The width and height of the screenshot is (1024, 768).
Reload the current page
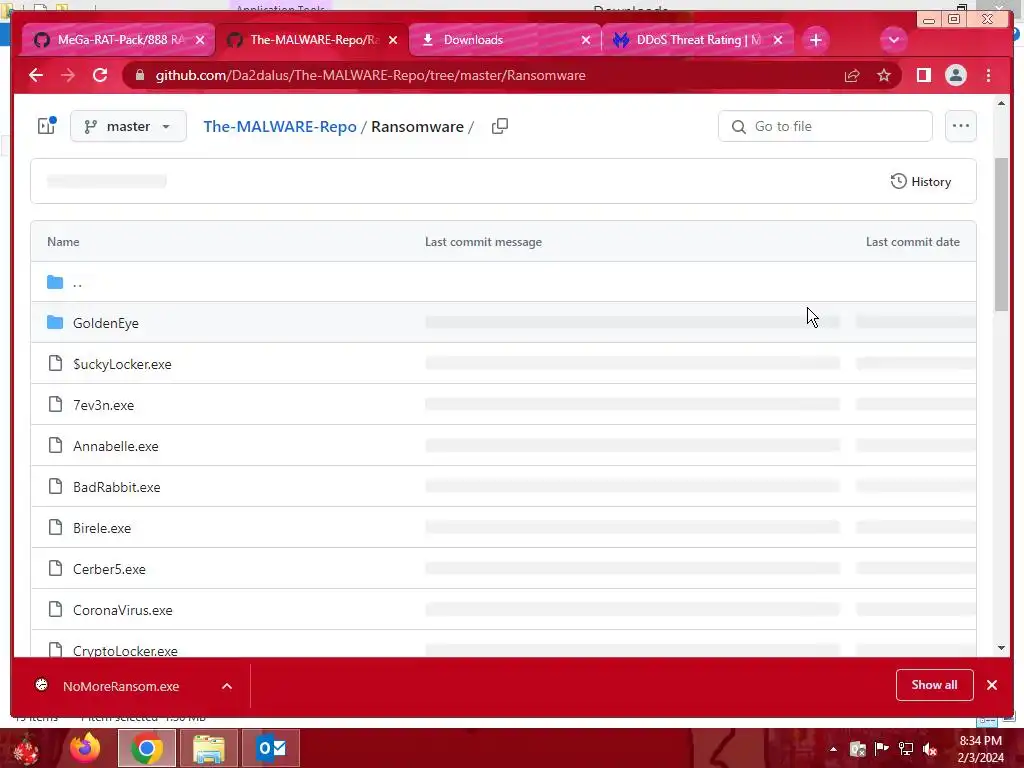tap(100, 75)
